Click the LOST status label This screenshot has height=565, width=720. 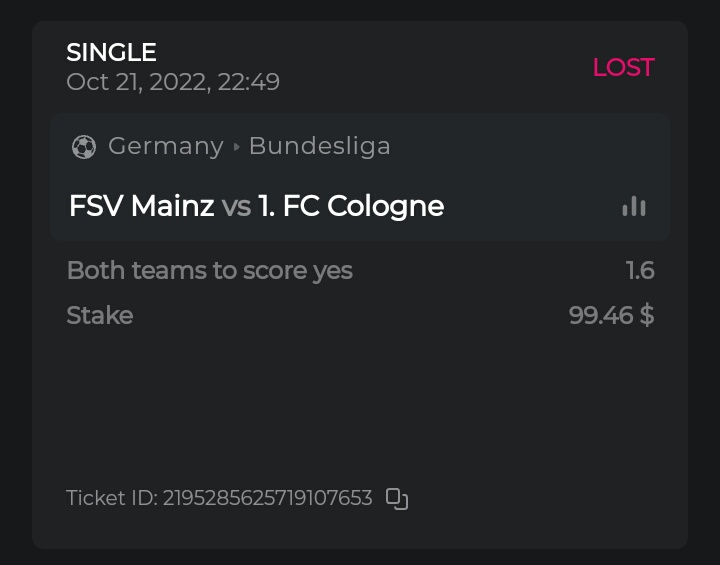coord(623,67)
